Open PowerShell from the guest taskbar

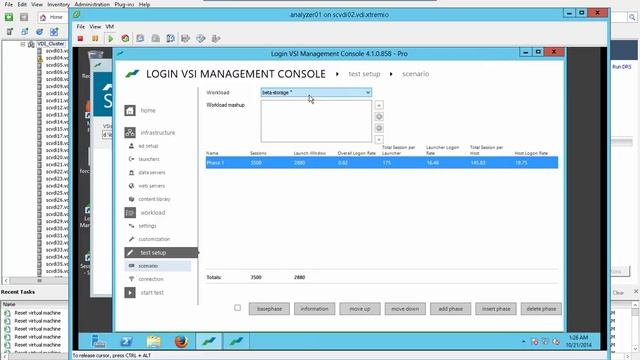click(126, 341)
